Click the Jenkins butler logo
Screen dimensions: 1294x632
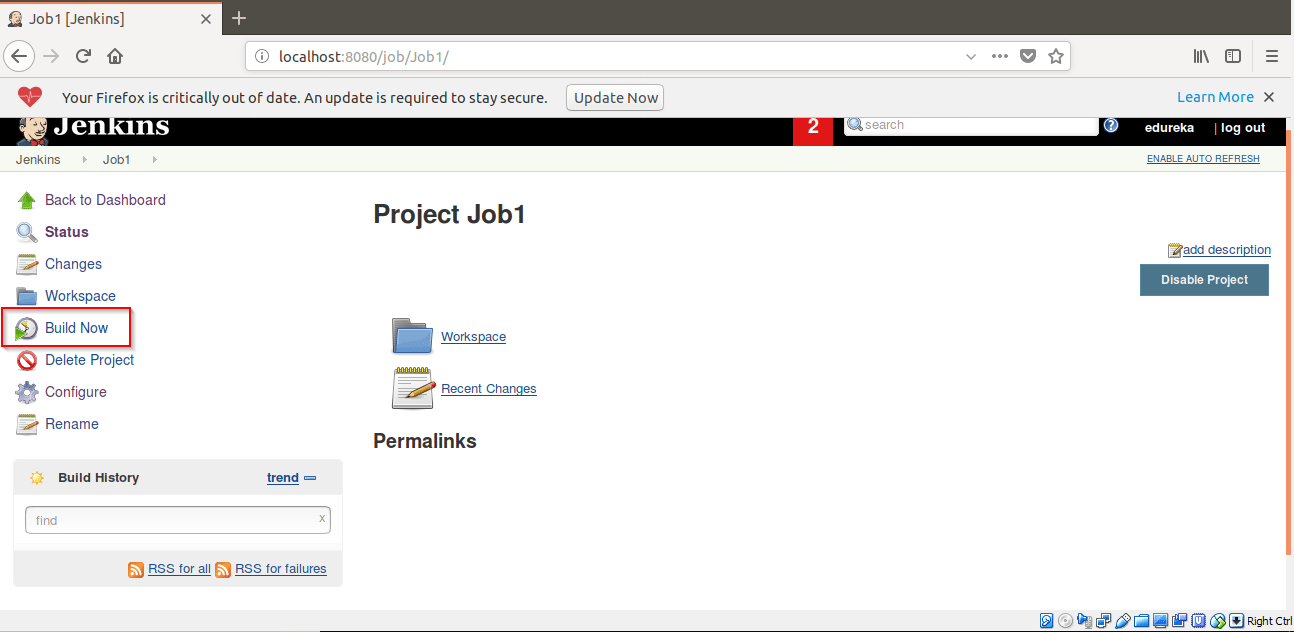click(x=30, y=128)
